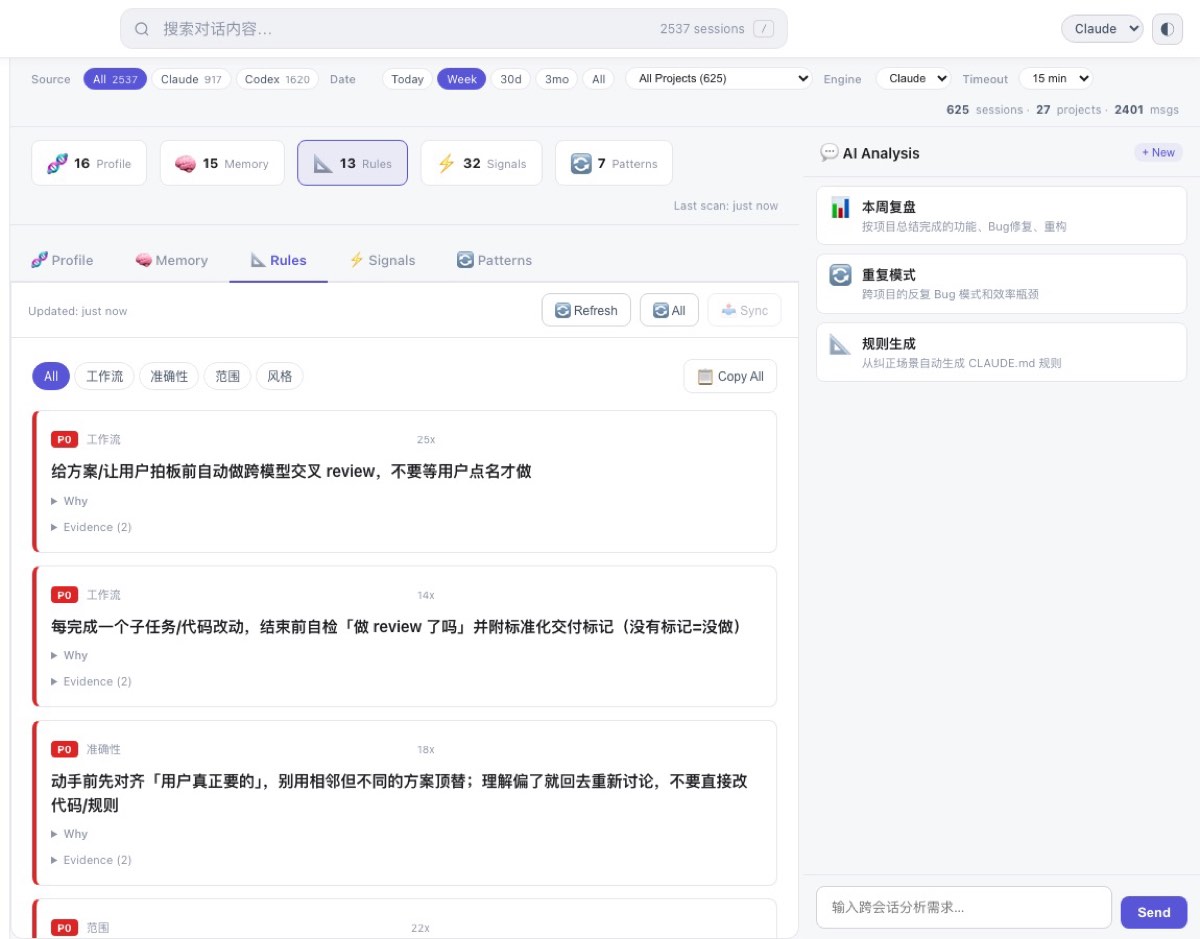
Task: Switch to the Profile tab
Action: tap(62, 260)
